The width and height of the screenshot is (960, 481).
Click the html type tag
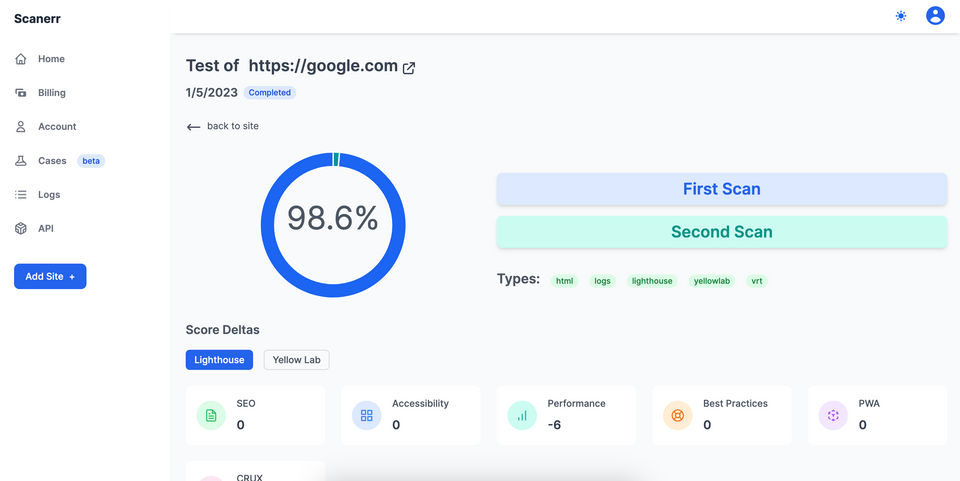point(564,281)
